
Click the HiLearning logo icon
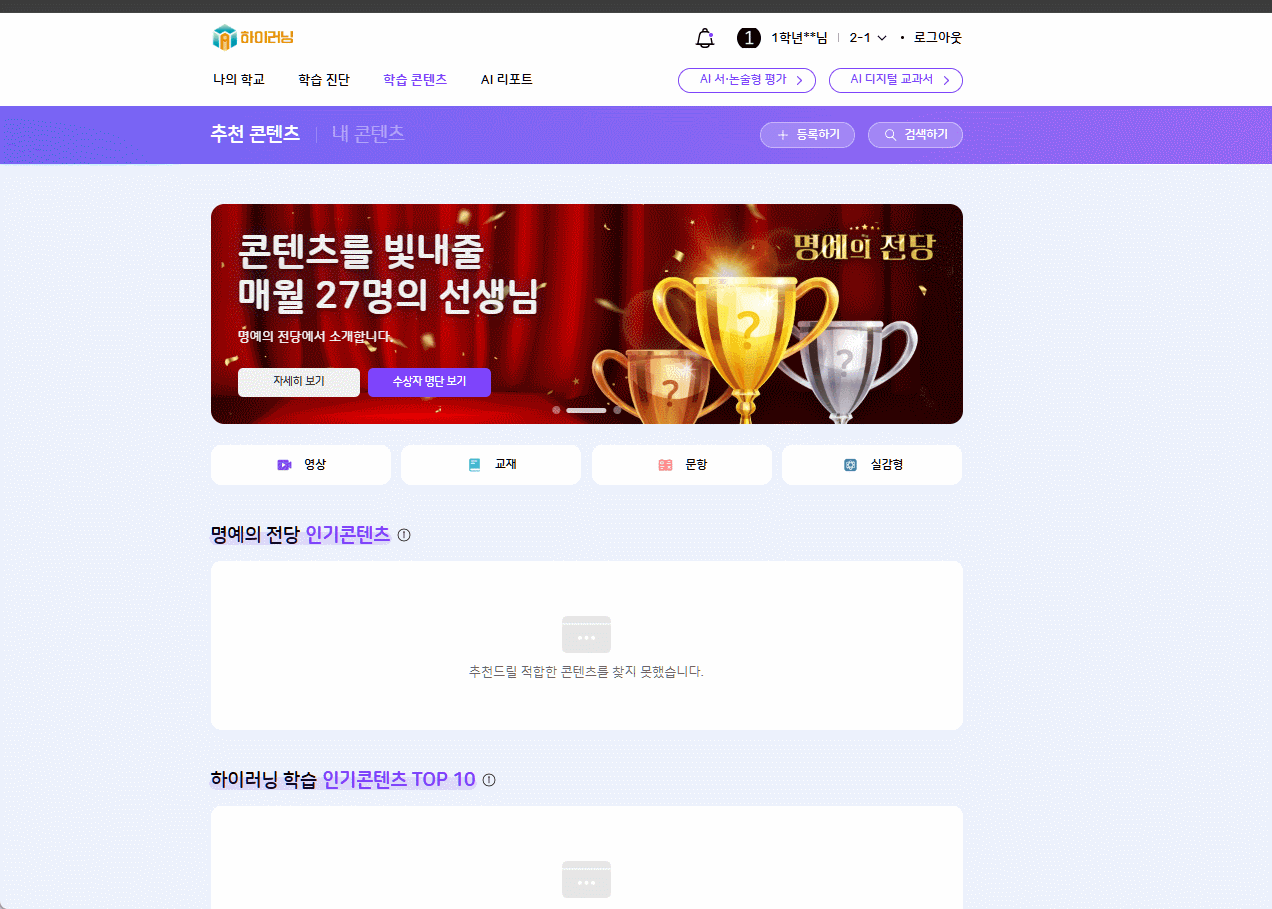(224, 38)
